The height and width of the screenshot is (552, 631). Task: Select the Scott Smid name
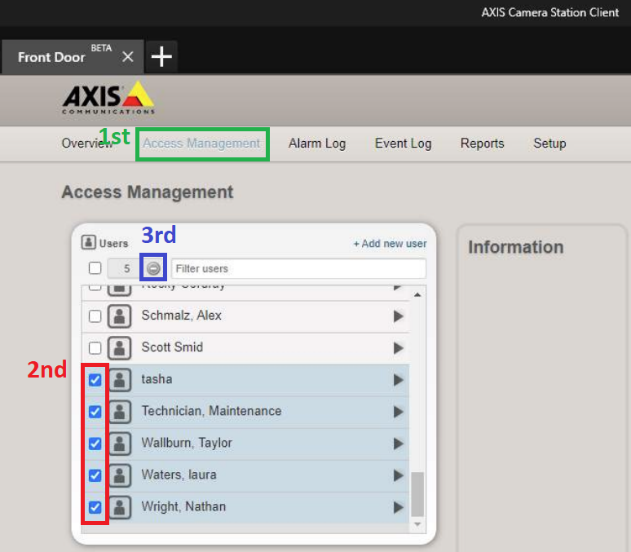tap(172, 347)
